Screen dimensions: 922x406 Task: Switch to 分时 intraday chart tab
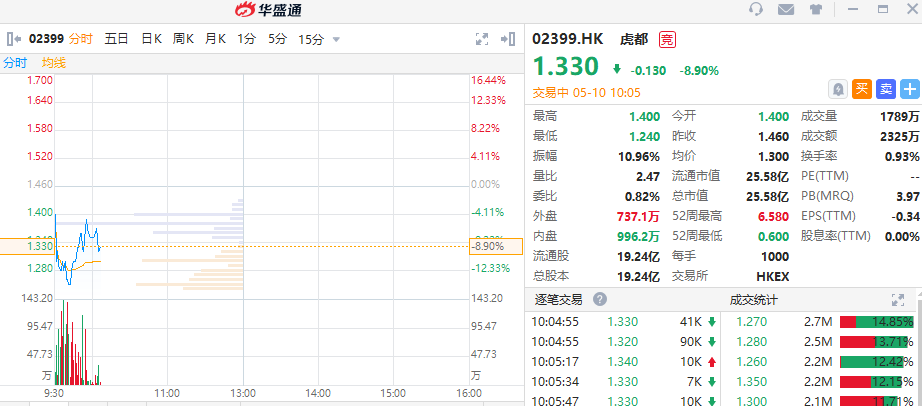(x=81, y=39)
